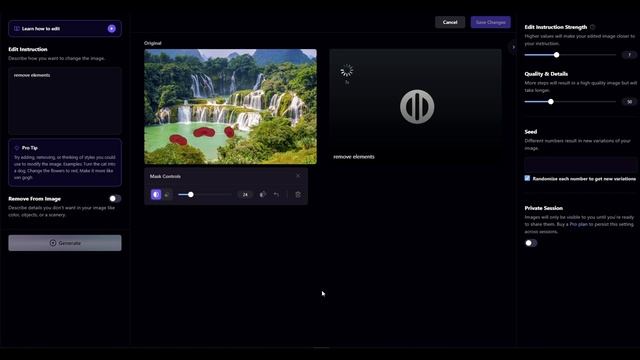The width and height of the screenshot is (640, 360).
Task: Adjust Edit Instruction Strength slider handle
Action: point(556,55)
